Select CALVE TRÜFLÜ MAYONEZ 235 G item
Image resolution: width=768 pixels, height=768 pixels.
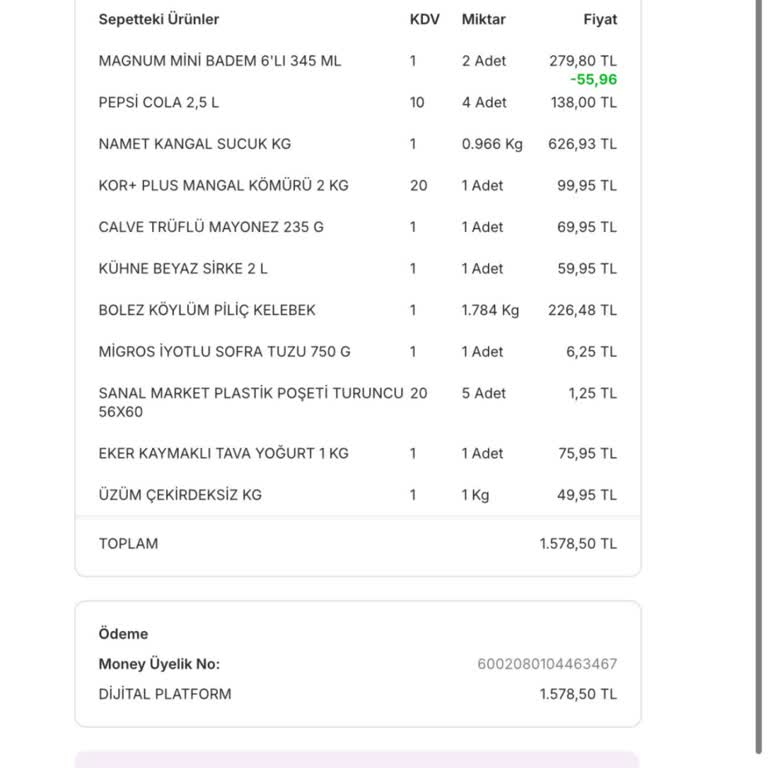pos(211,227)
